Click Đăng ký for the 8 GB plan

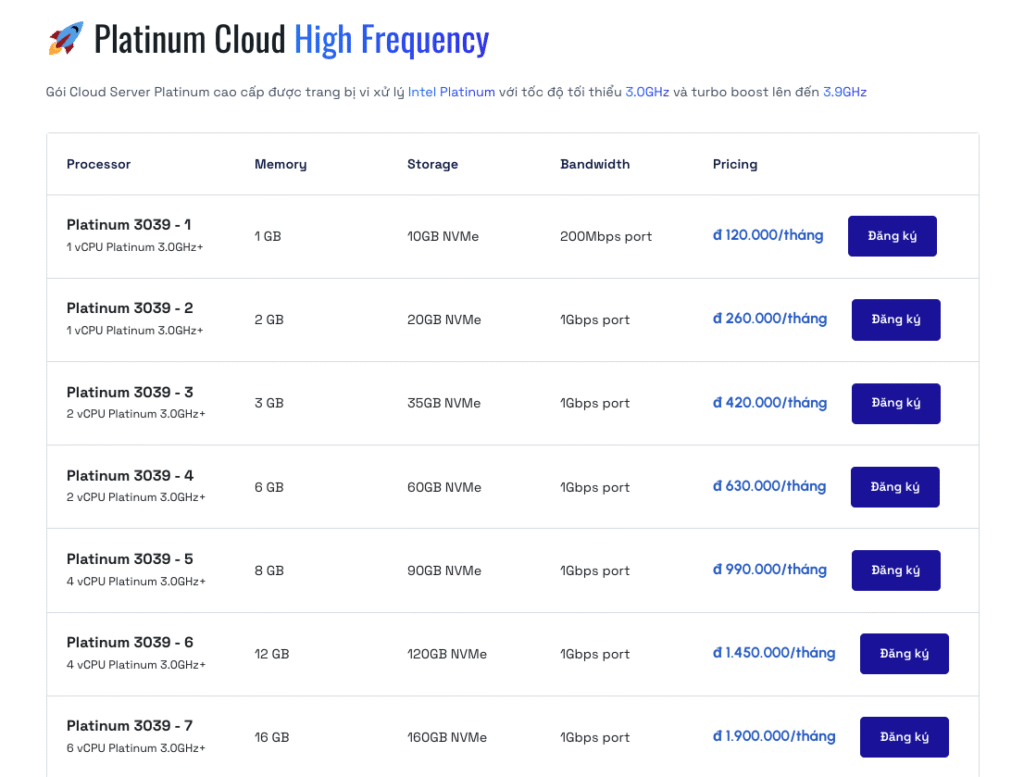coord(895,570)
